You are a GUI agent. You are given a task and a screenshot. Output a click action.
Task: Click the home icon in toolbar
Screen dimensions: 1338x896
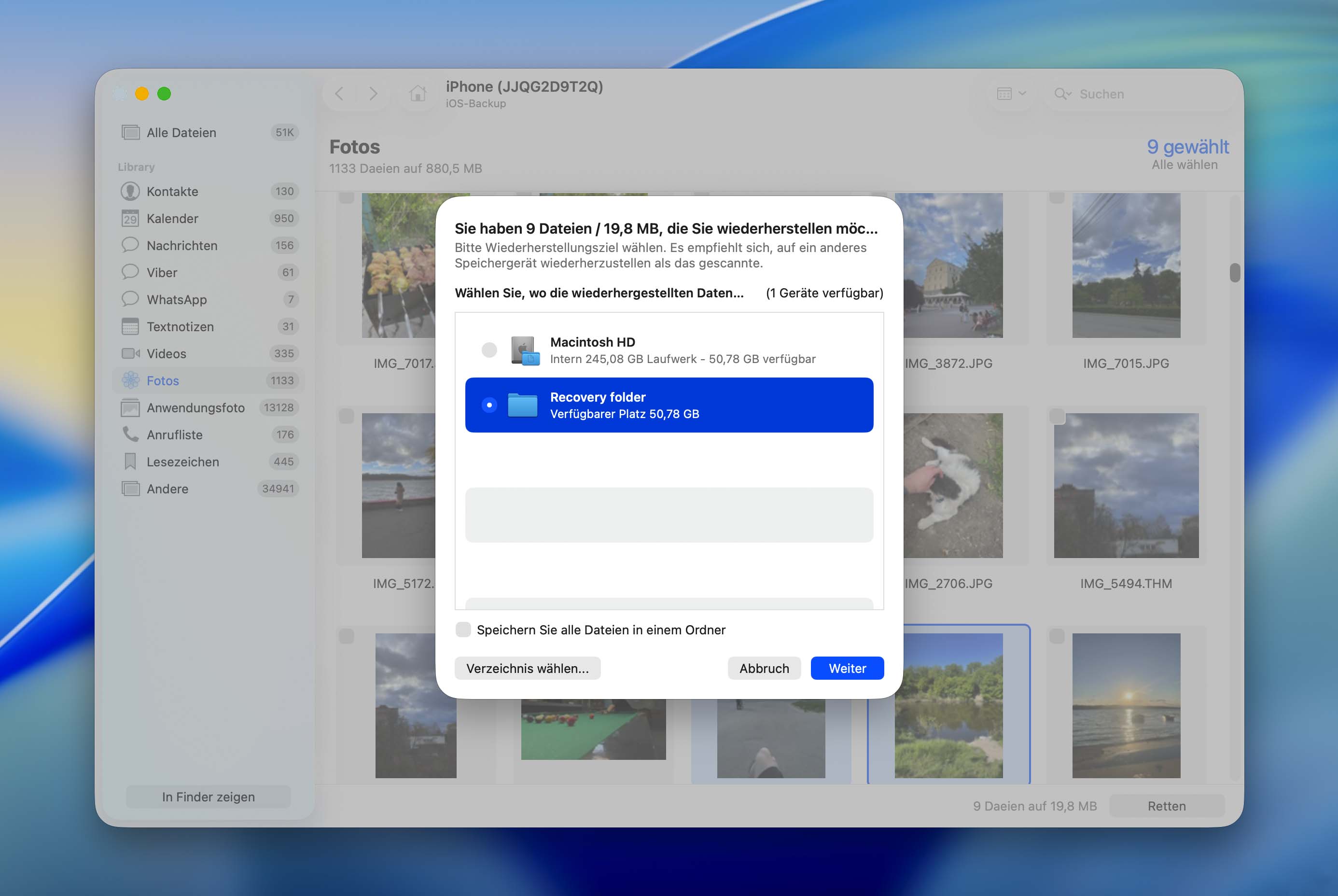click(x=418, y=93)
